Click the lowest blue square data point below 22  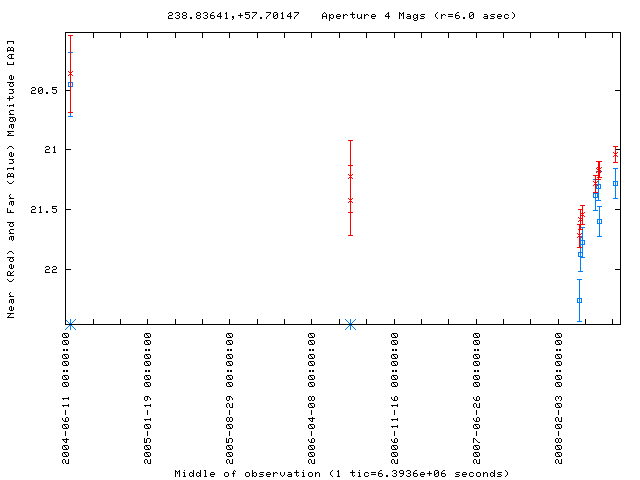point(580,301)
